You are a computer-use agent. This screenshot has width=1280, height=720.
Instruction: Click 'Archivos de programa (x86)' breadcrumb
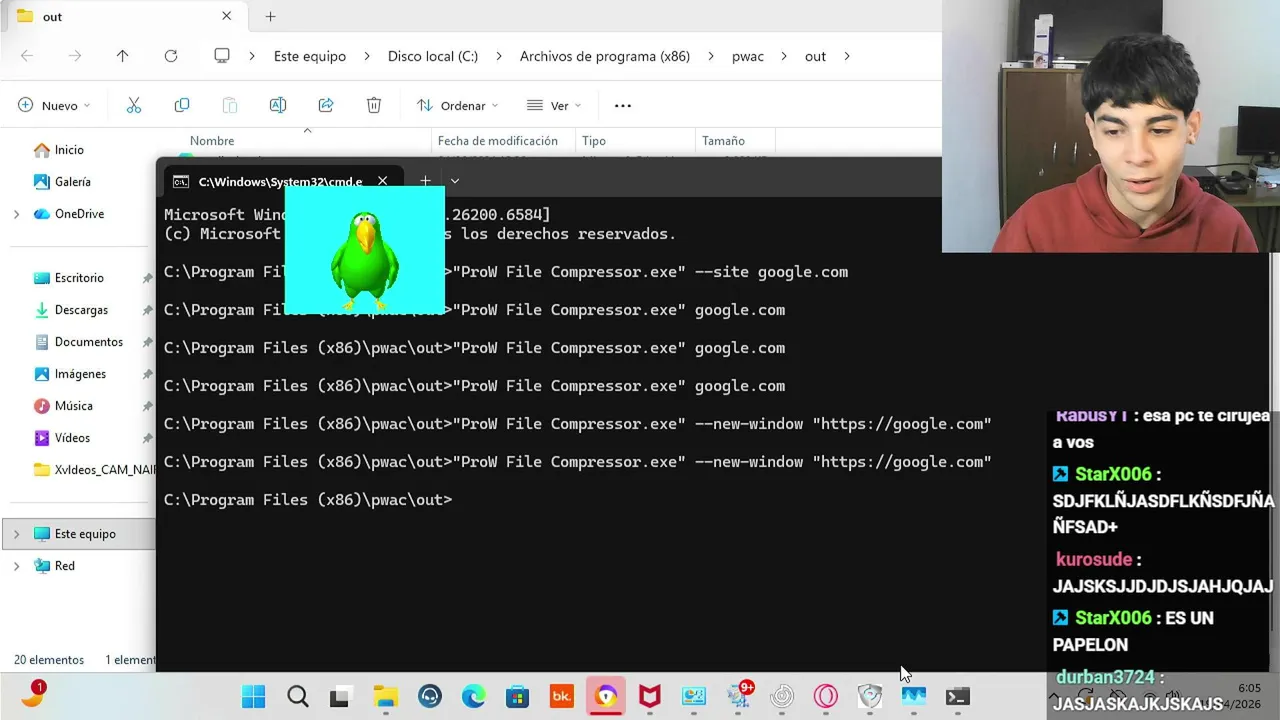(x=605, y=56)
